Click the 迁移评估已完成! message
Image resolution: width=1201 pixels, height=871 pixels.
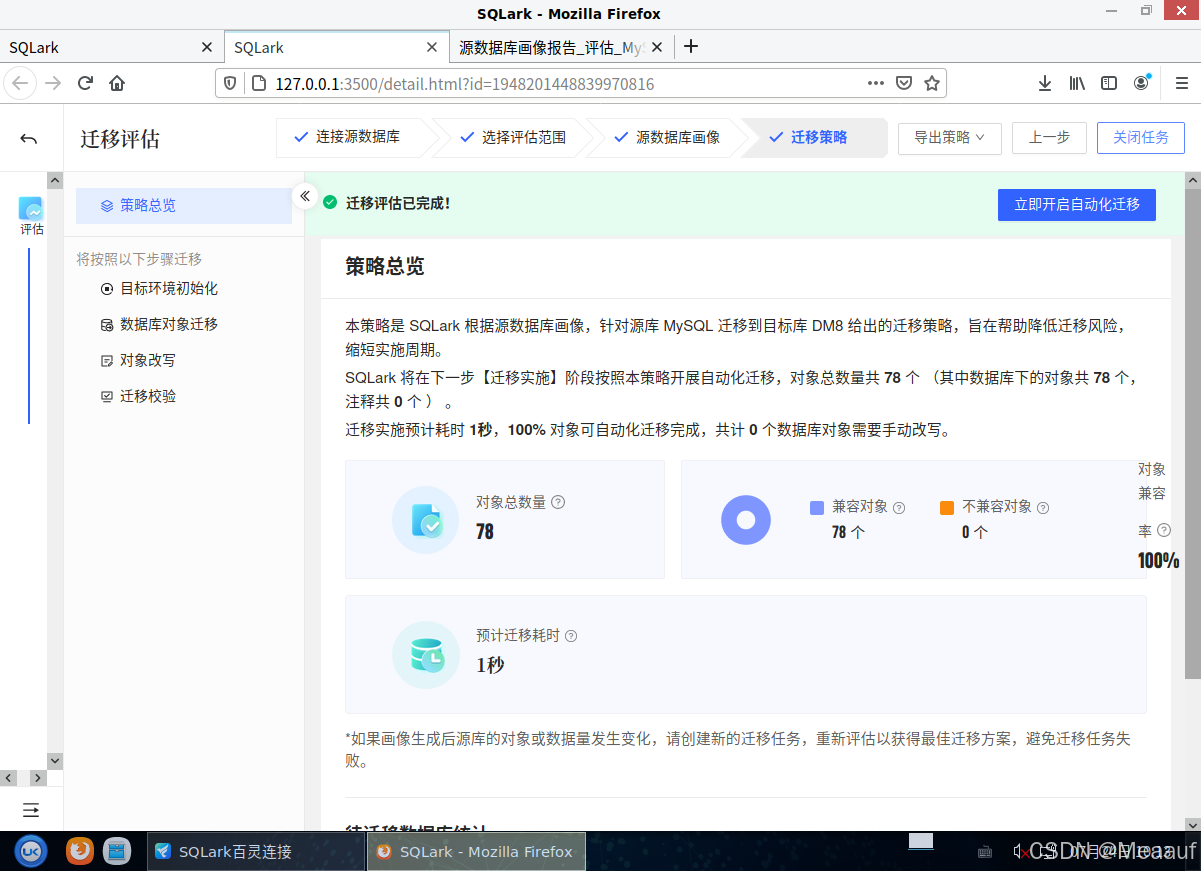pos(398,203)
